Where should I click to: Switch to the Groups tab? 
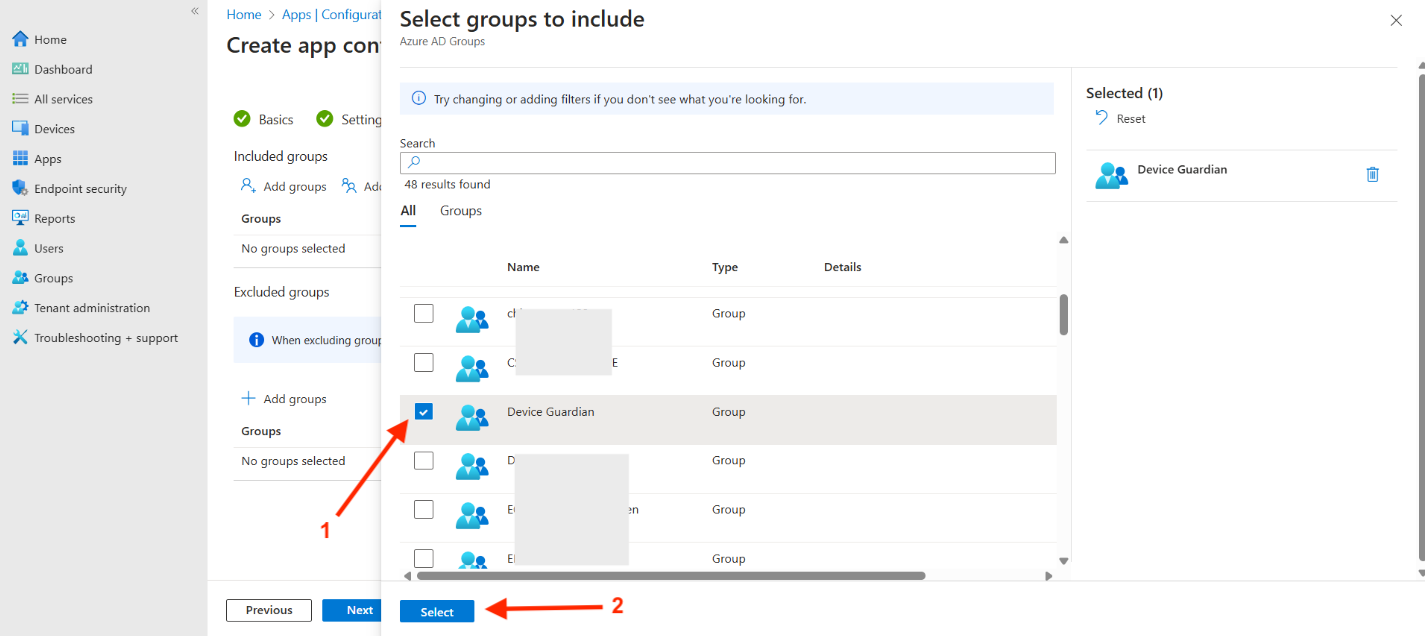pyautogui.click(x=460, y=211)
